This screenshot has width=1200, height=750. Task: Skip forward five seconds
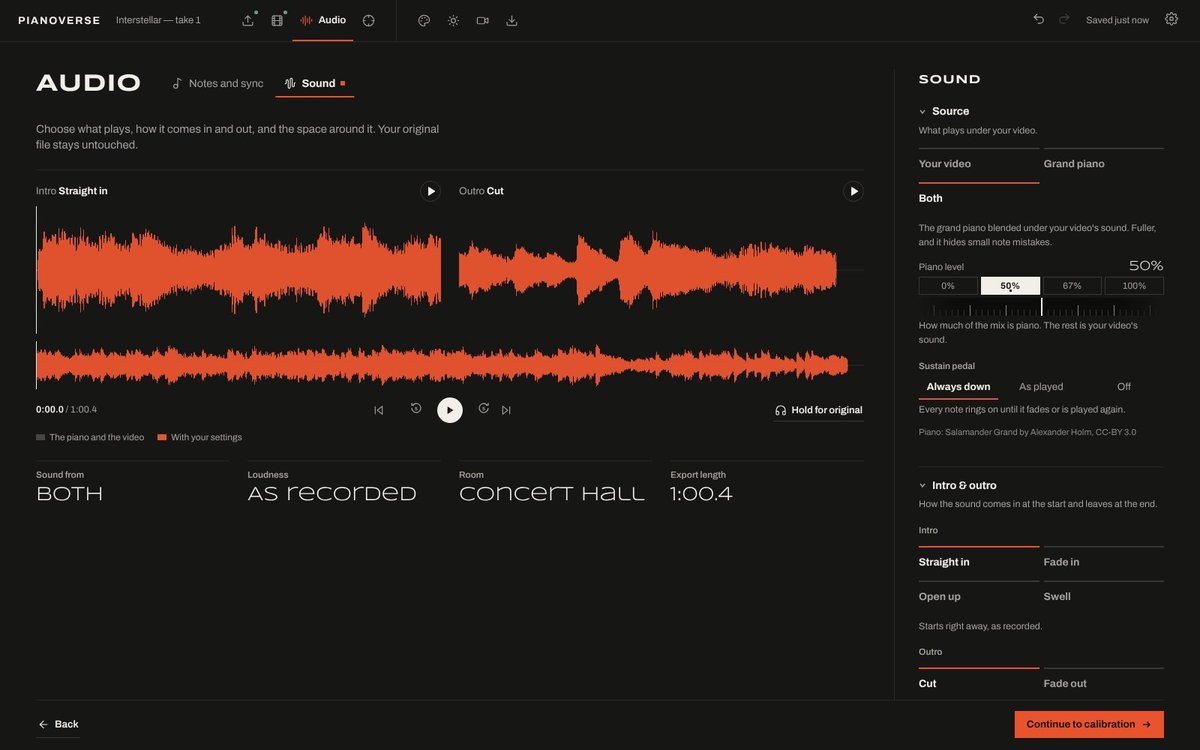pos(484,408)
